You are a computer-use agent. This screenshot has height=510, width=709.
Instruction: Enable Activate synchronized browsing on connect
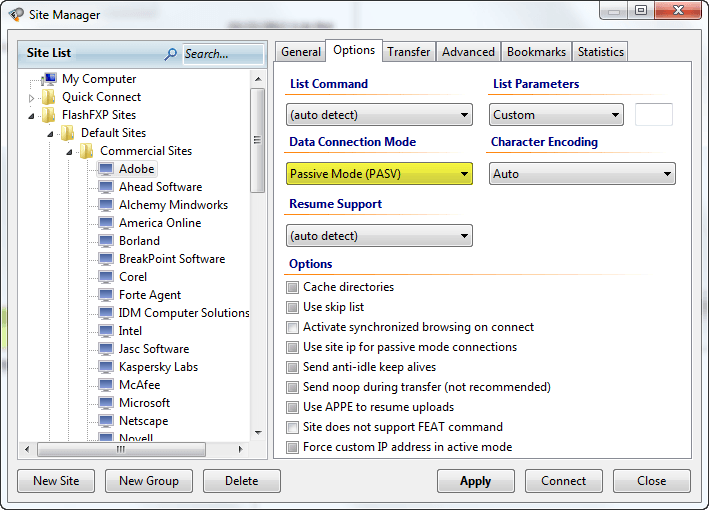pyautogui.click(x=293, y=327)
